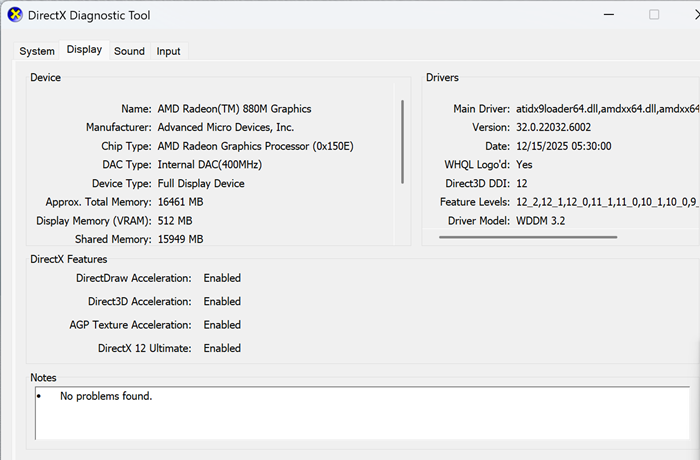The image size is (700, 460).
Task: Click the Device panel vertical scrollbar
Action: tap(402, 142)
